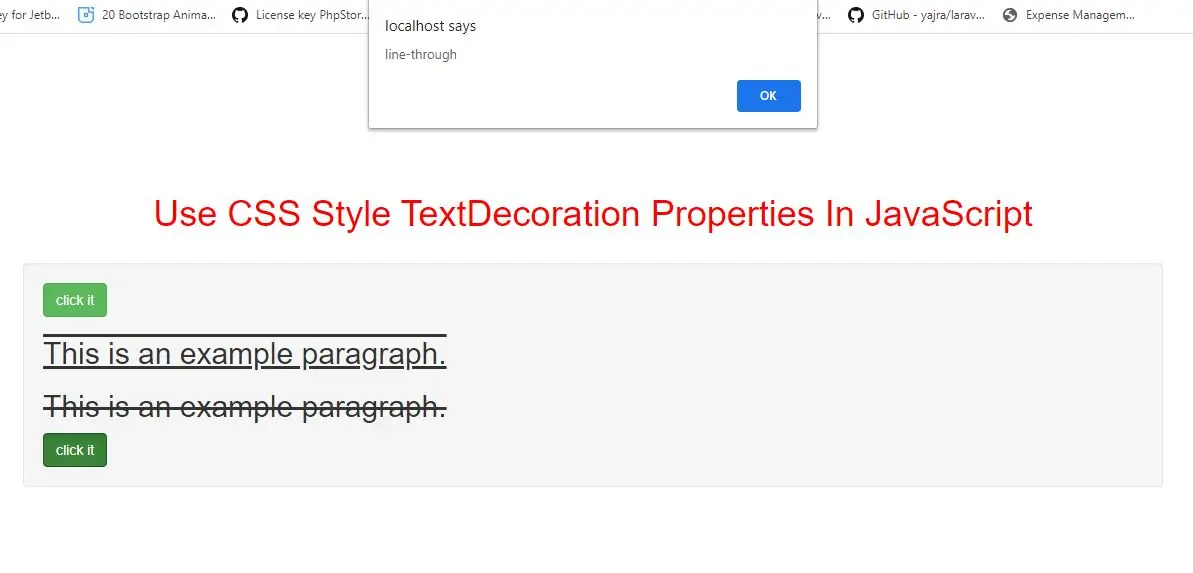This screenshot has width=1193, height=573.
Task: Click the dark green 'click it' button
Action: (x=75, y=450)
